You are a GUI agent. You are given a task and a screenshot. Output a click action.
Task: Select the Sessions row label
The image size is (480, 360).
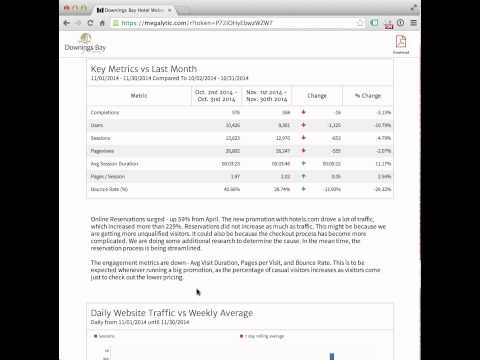point(100,138)
